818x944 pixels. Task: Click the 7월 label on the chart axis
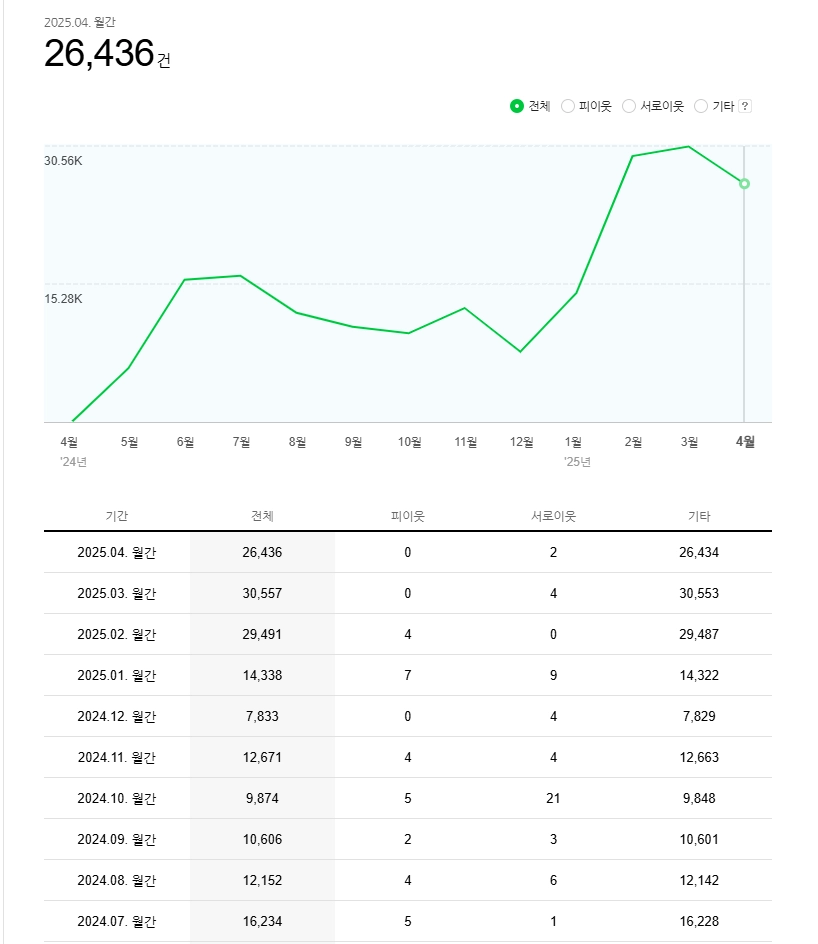click(x=241, y=442)
